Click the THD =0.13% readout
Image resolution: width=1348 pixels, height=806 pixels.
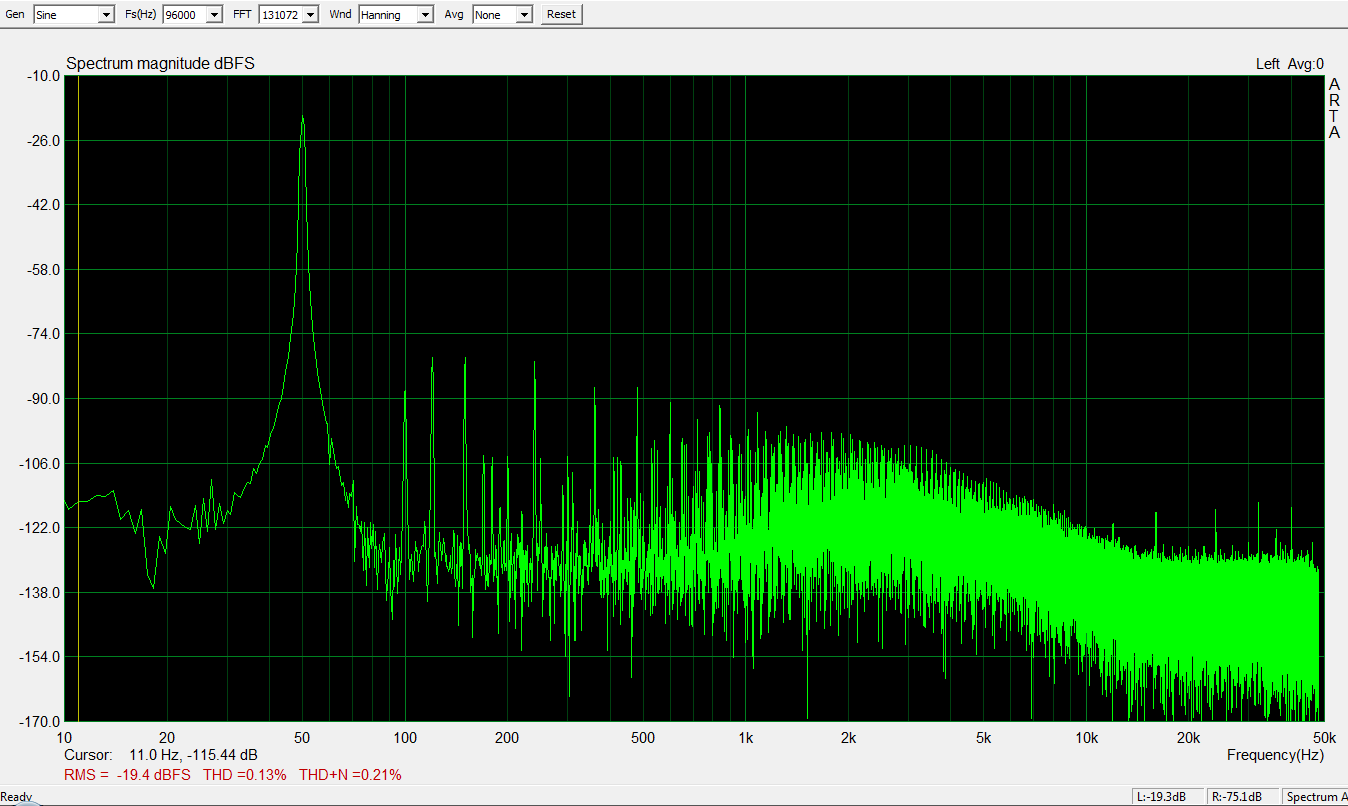coord(245,775)
